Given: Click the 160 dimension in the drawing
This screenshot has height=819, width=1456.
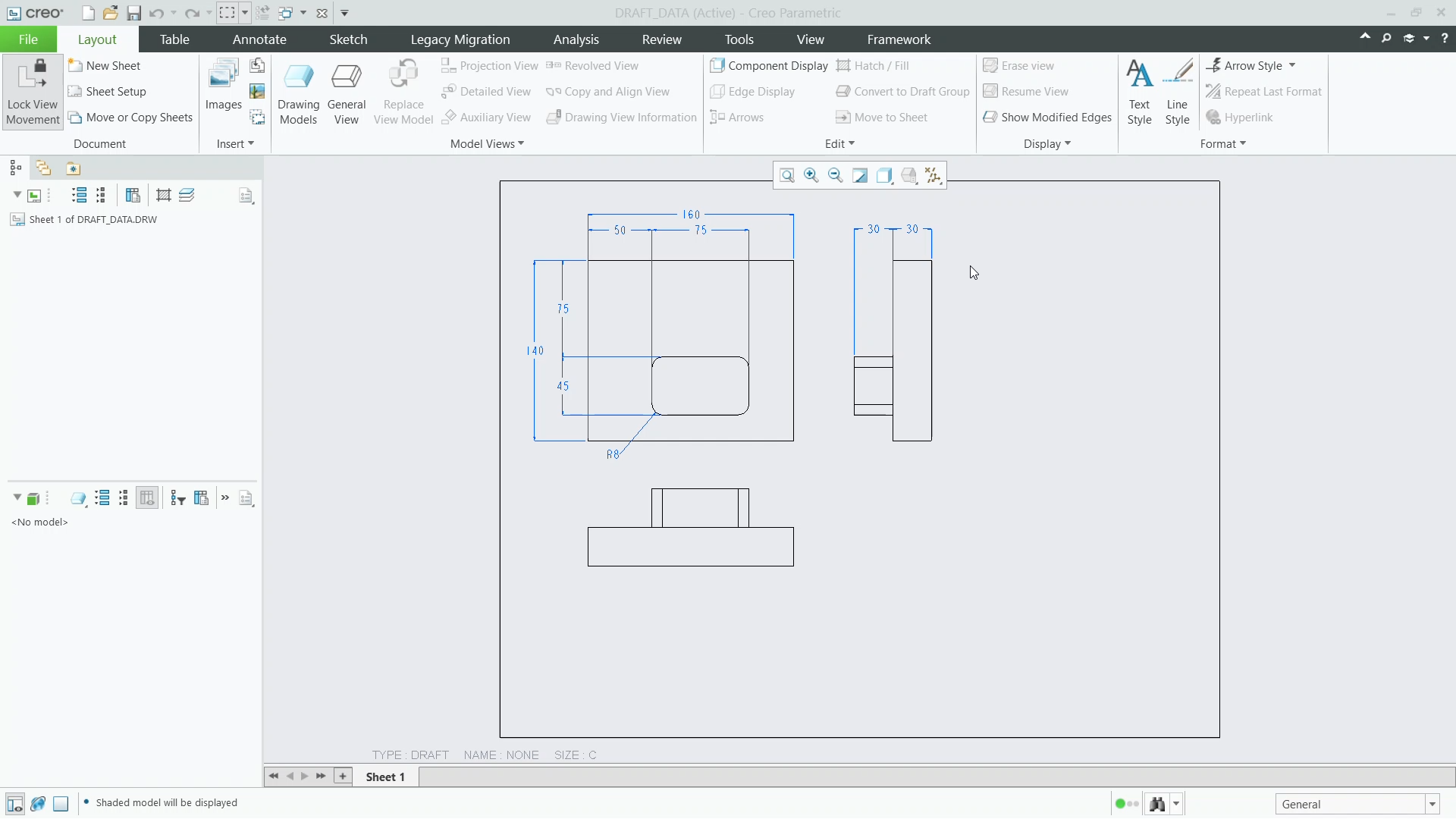Looking at the screenshot, I should coord(692,215).
